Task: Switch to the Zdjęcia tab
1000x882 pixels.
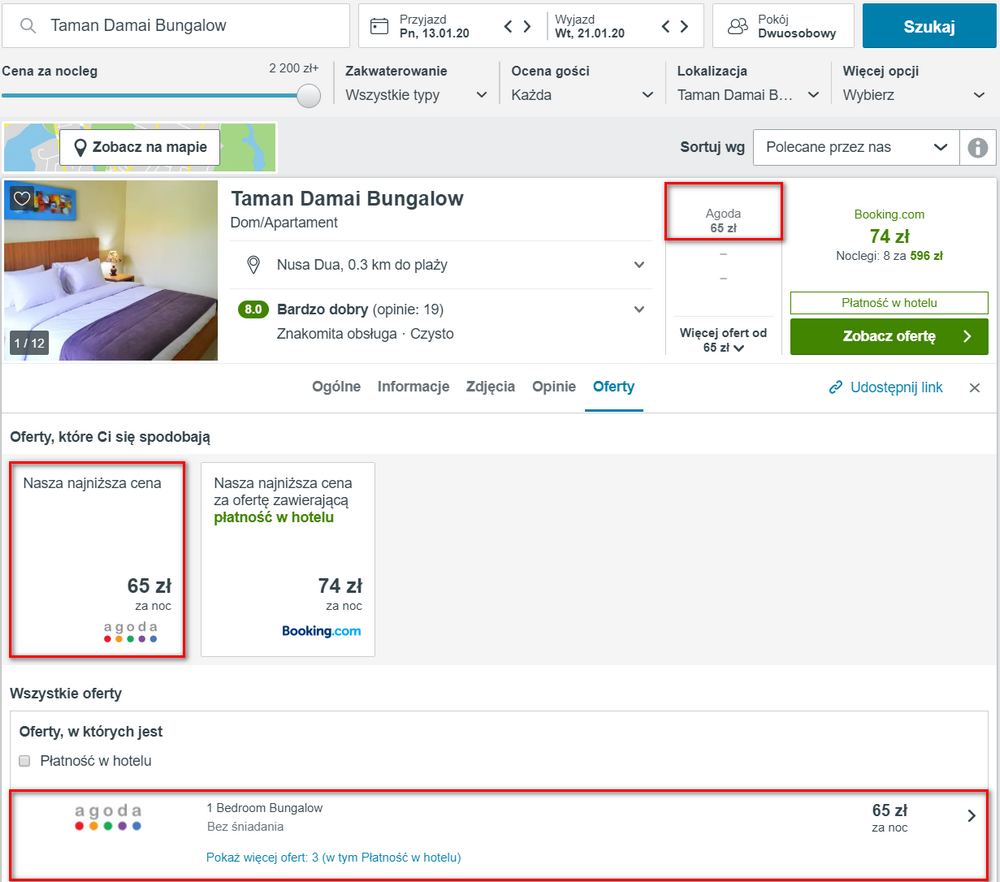Action: [x=490, y=386]
